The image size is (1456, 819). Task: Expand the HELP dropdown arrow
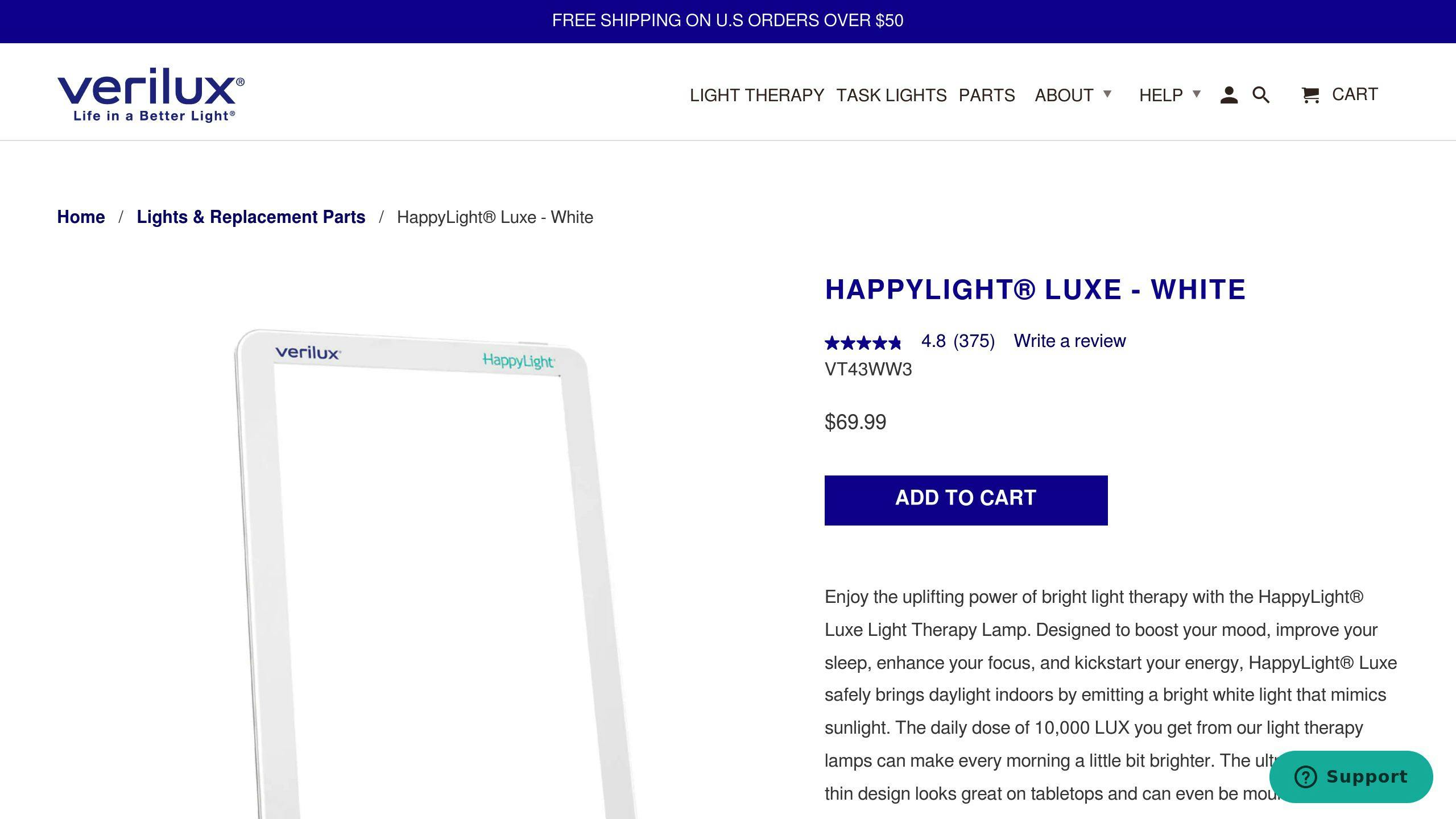tap(1196, 94)
